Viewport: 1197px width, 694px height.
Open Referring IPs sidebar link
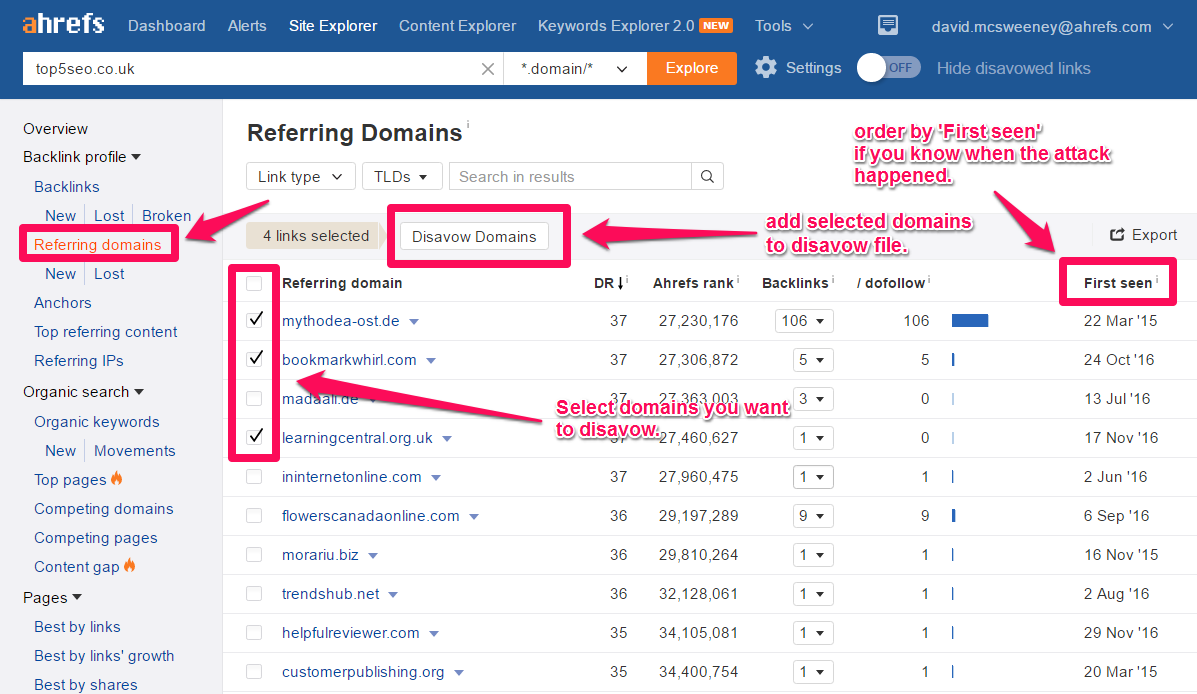coord(79,360)
